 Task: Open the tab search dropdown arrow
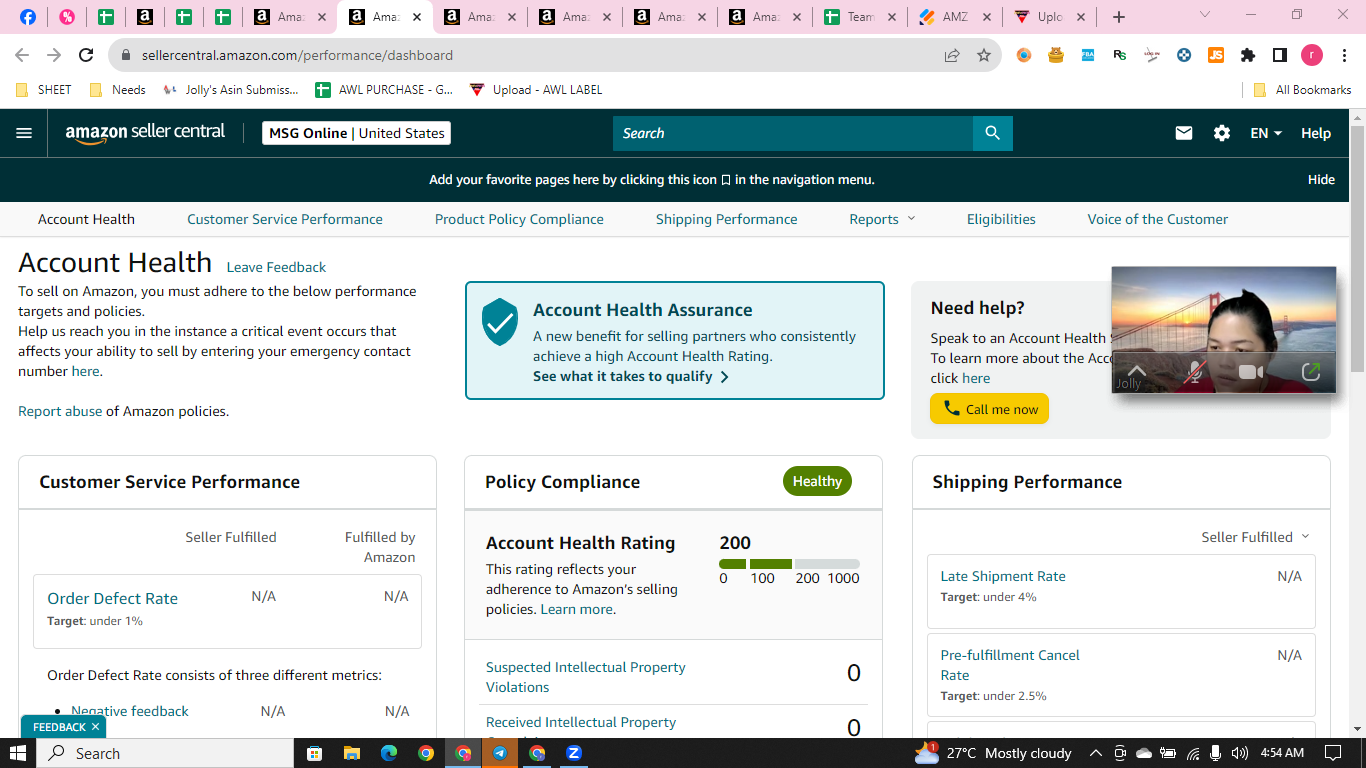(x=1205, y=15)
